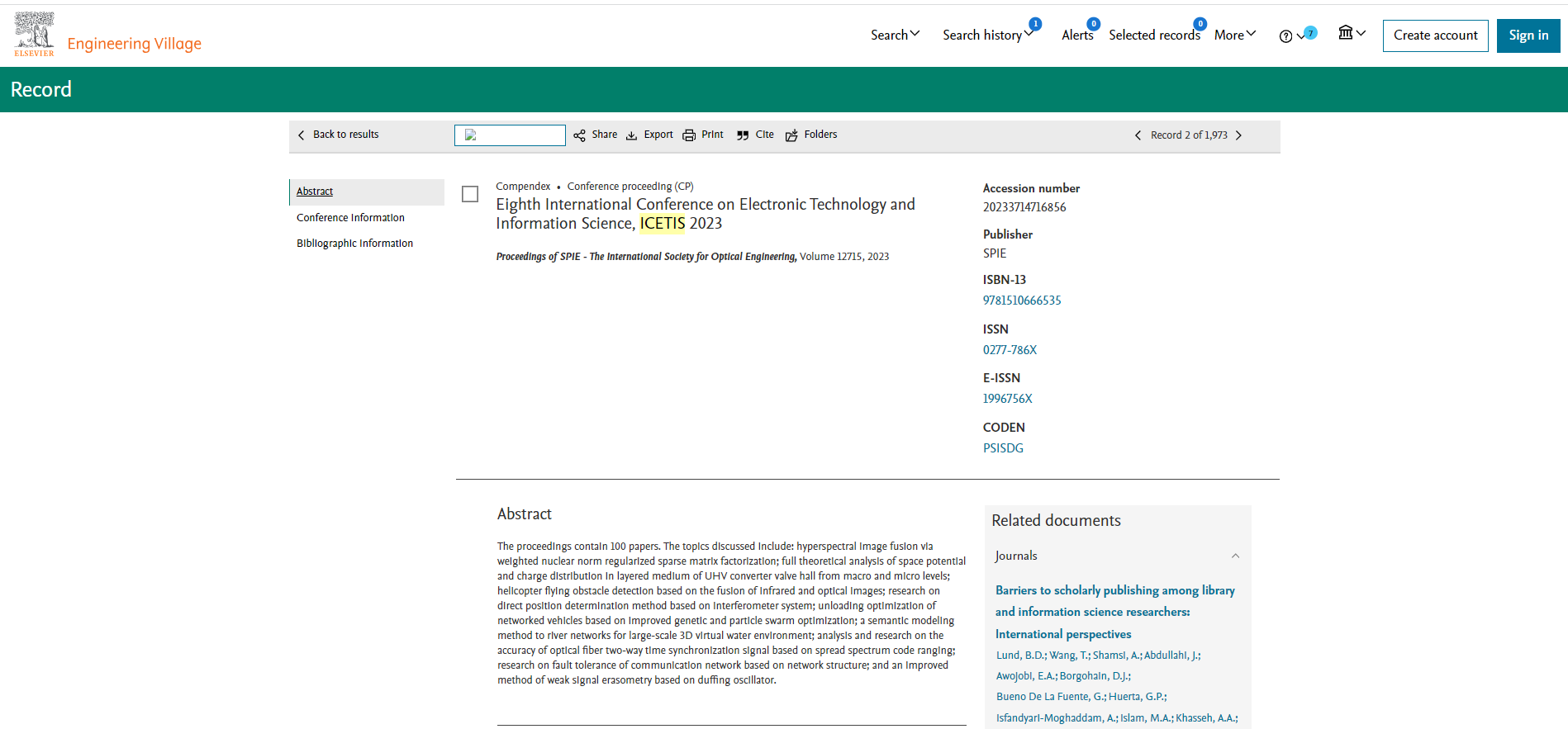
Task: Click the help question mark icon
Action: [1285, 36]
